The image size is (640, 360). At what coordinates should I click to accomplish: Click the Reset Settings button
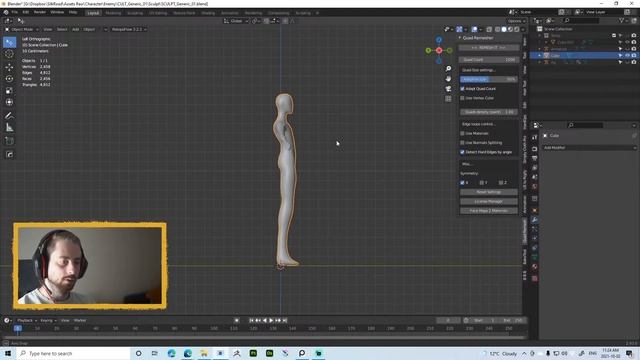click(489, 192)
